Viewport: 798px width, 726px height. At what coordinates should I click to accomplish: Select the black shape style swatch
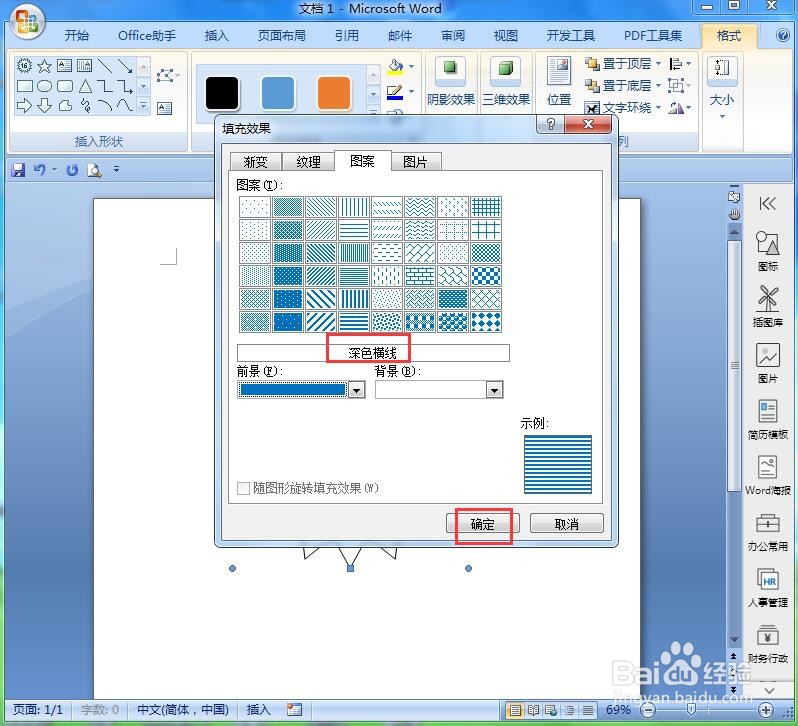[x=222, y=93]
